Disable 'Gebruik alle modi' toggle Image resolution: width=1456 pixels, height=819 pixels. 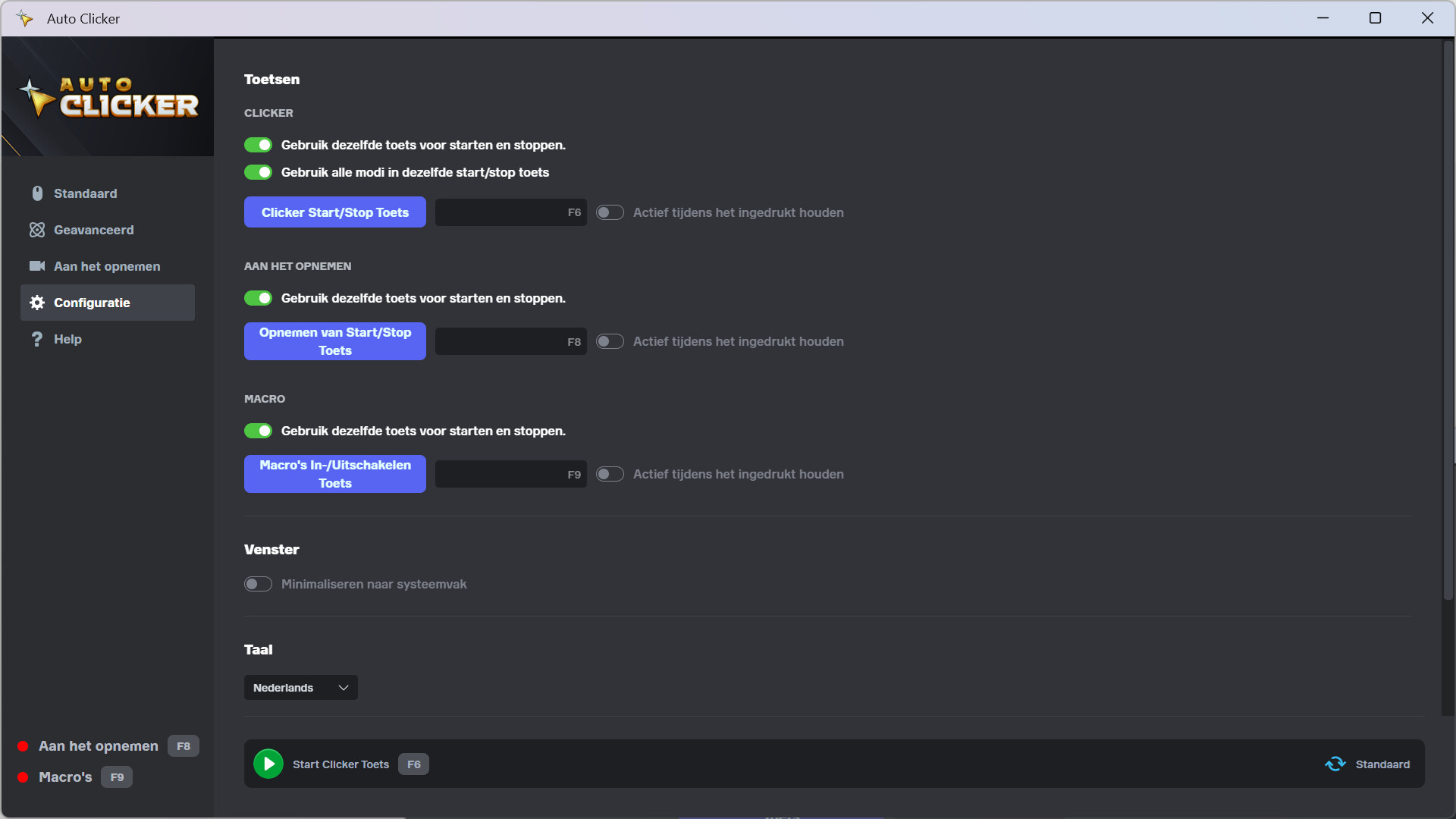tap(258, 172)
